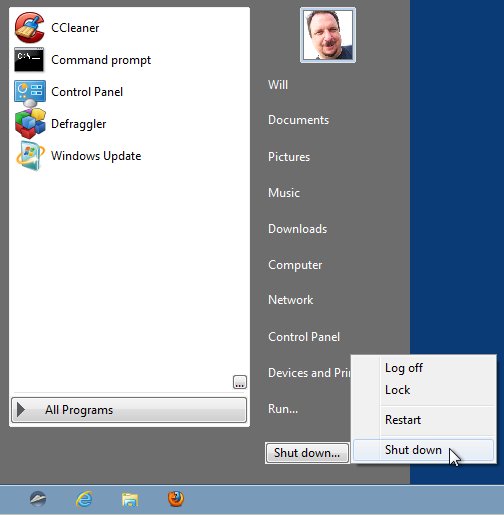The image size is (504, 515).
Task: Open the Firefox taskbar icon
Action: 176,499
